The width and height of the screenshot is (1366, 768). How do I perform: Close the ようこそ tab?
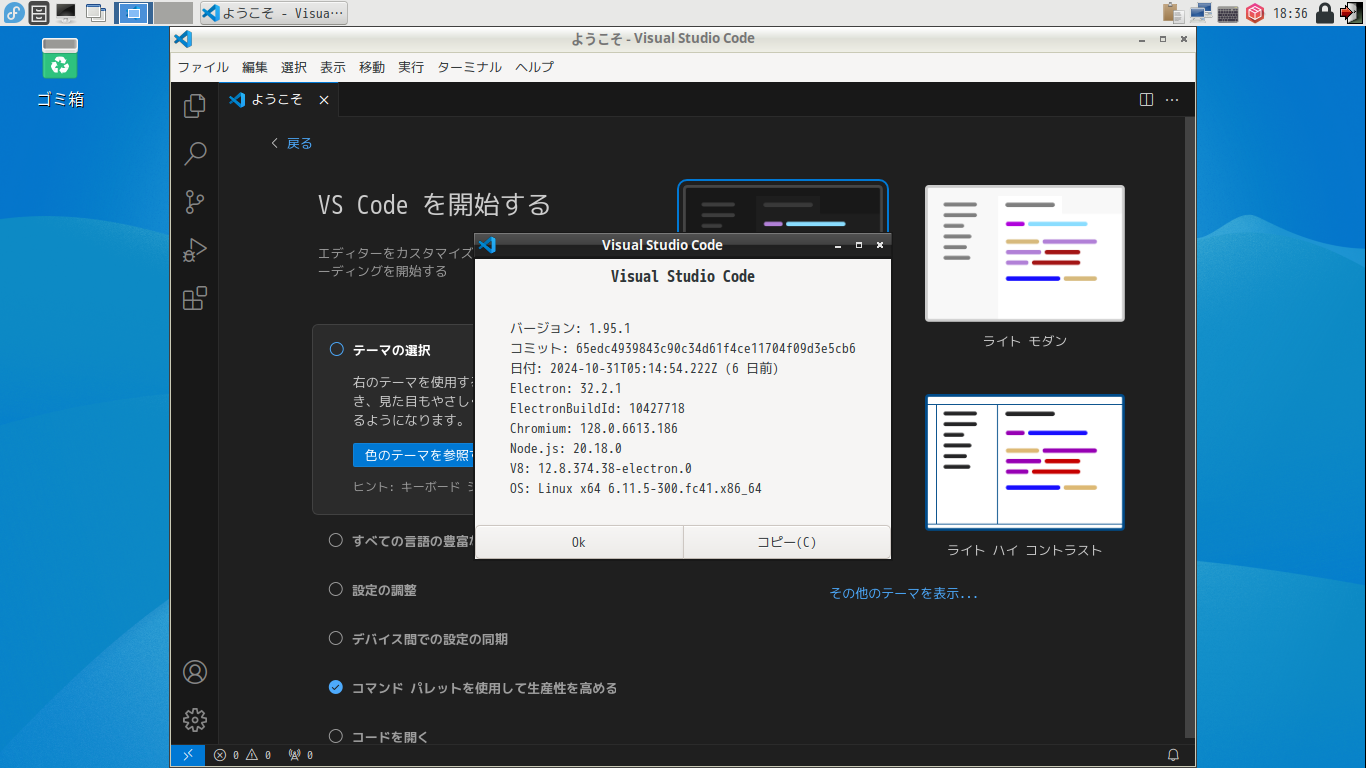(324, 100)
